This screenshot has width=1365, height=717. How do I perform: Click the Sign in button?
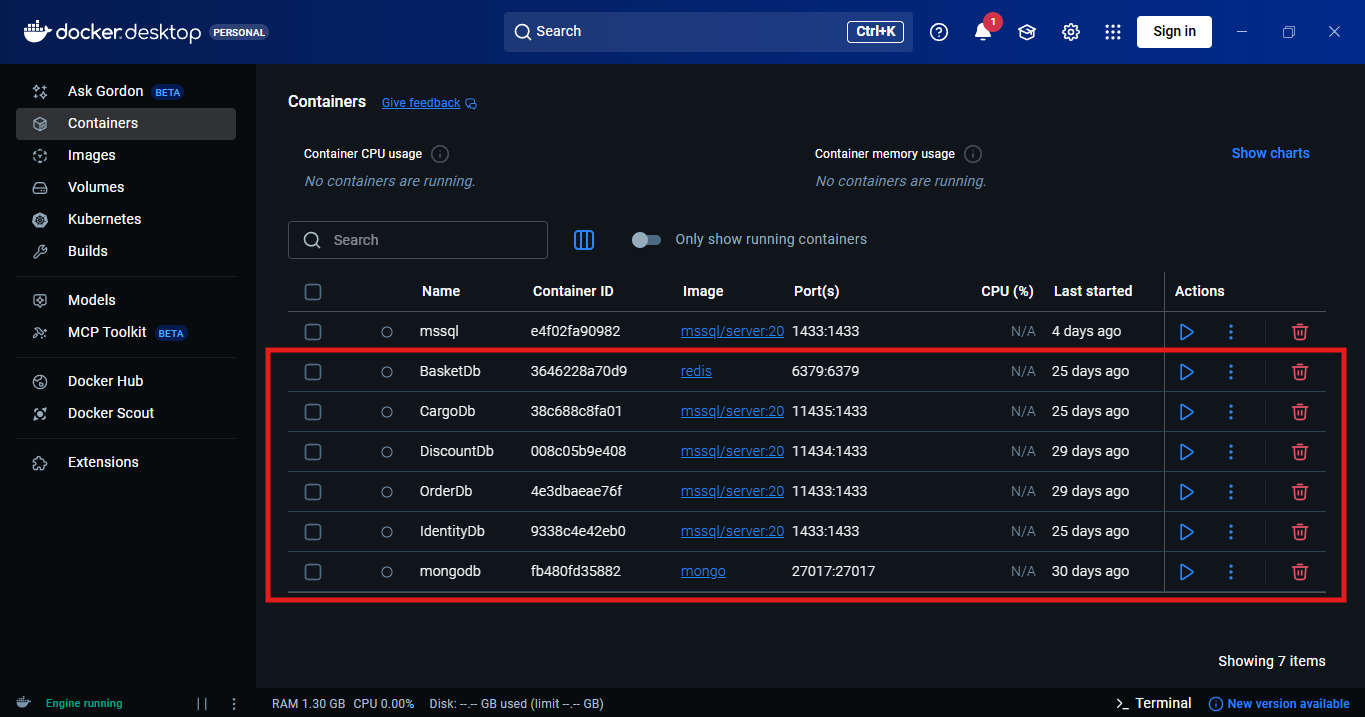tap(1174, 31)
